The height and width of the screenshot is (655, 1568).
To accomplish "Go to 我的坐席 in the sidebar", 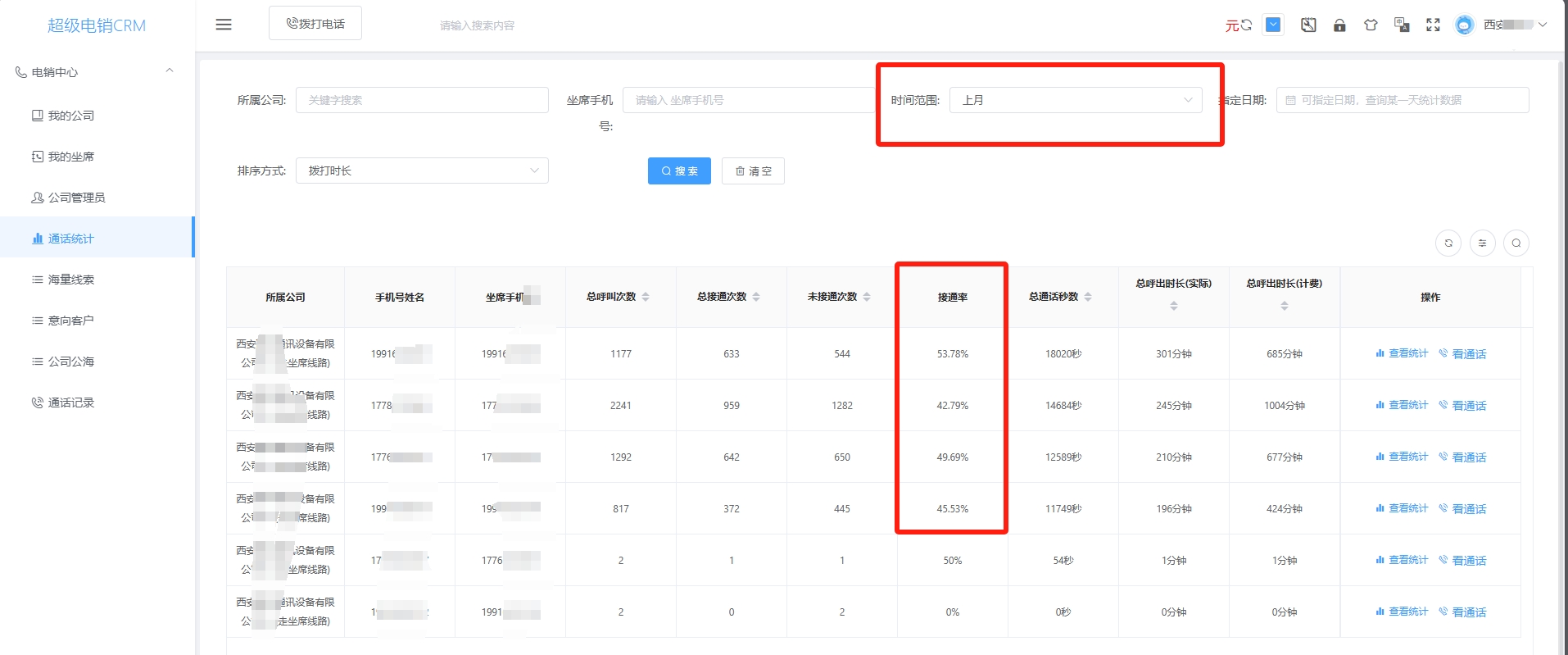I will coord(70,157).
